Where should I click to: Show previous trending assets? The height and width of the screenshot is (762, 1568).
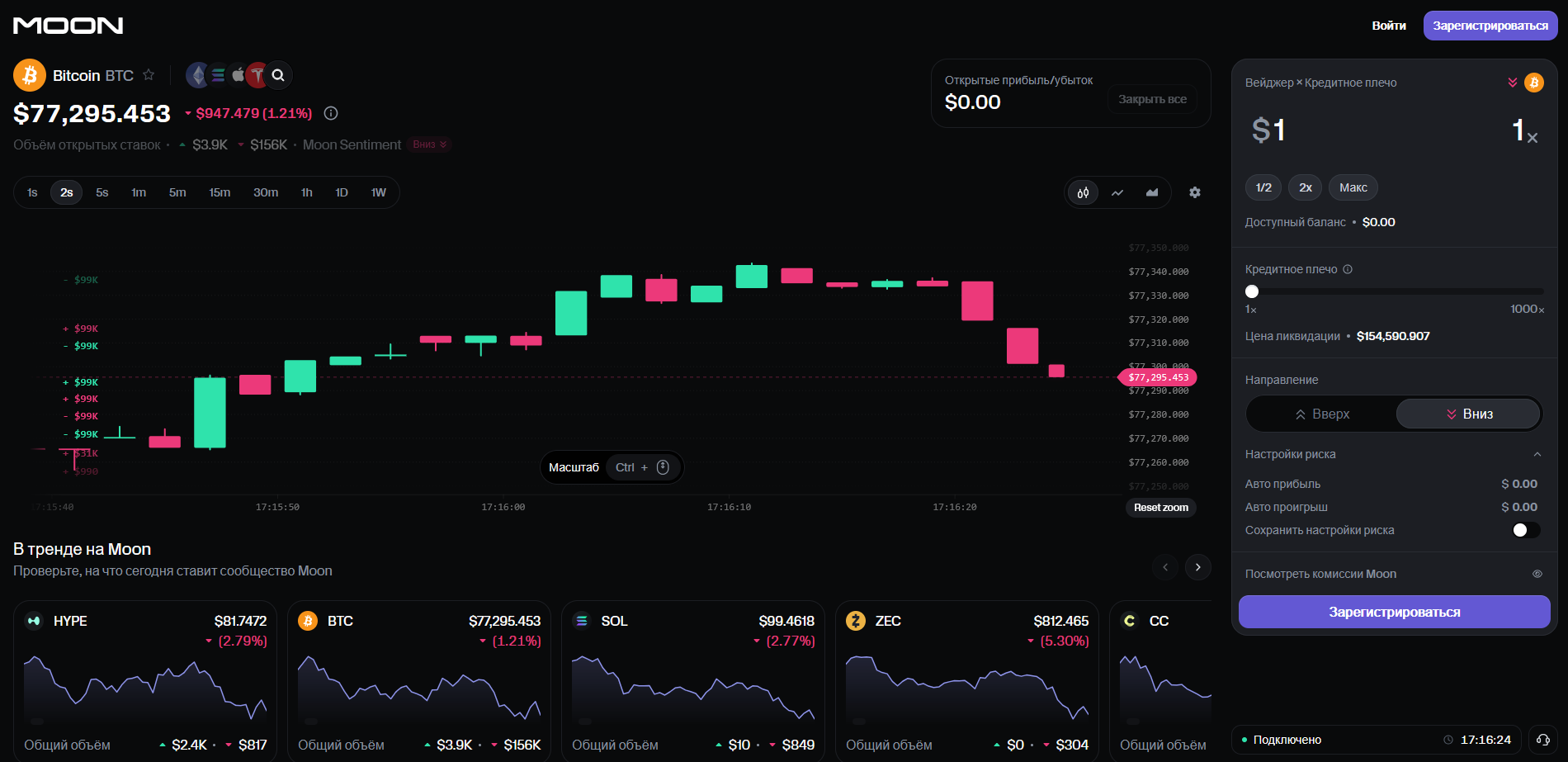coord(1165,567)
